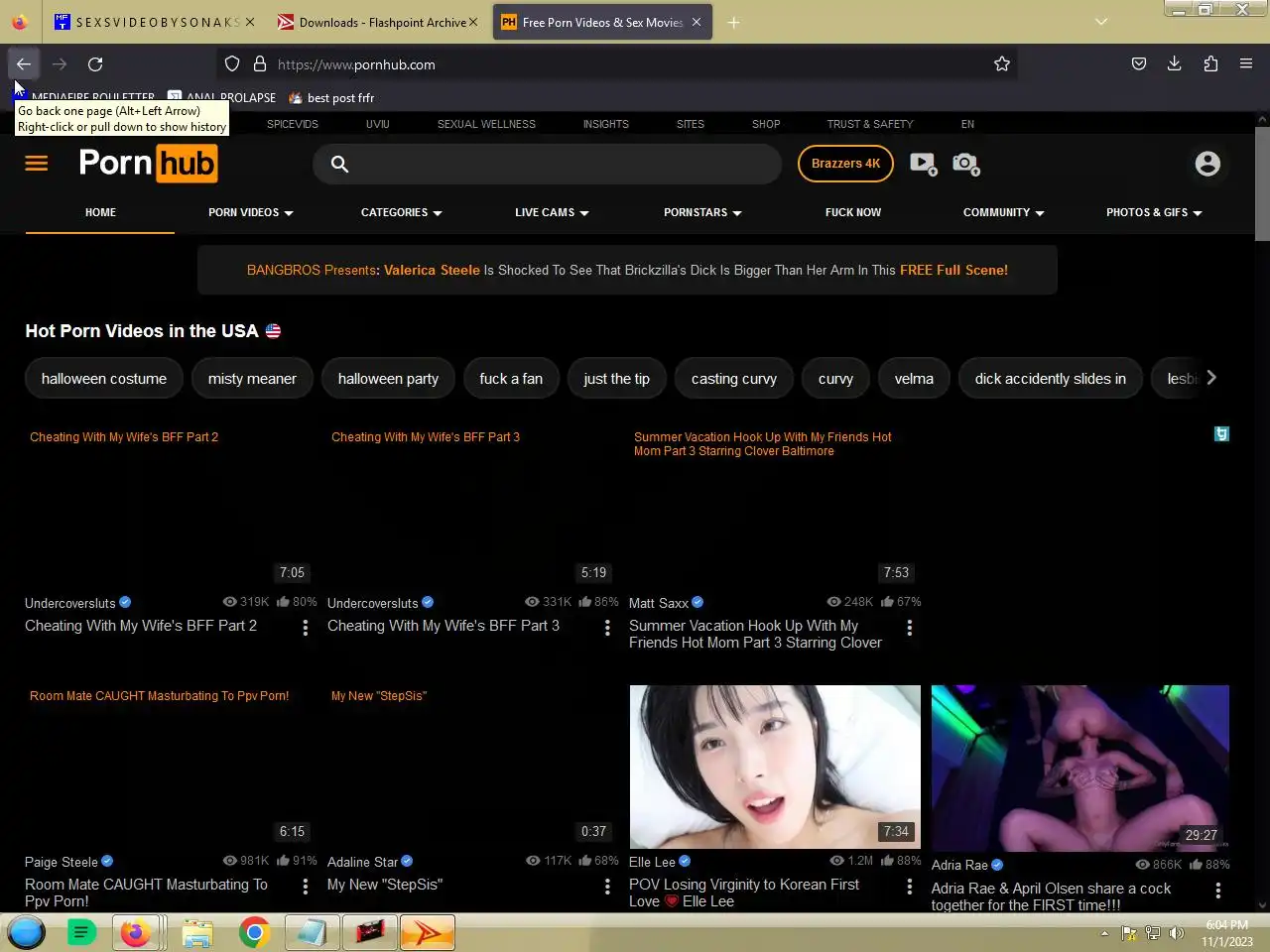Open the Firefox View icon at tab strip start
1270x952 pixels.
(20, 22)
